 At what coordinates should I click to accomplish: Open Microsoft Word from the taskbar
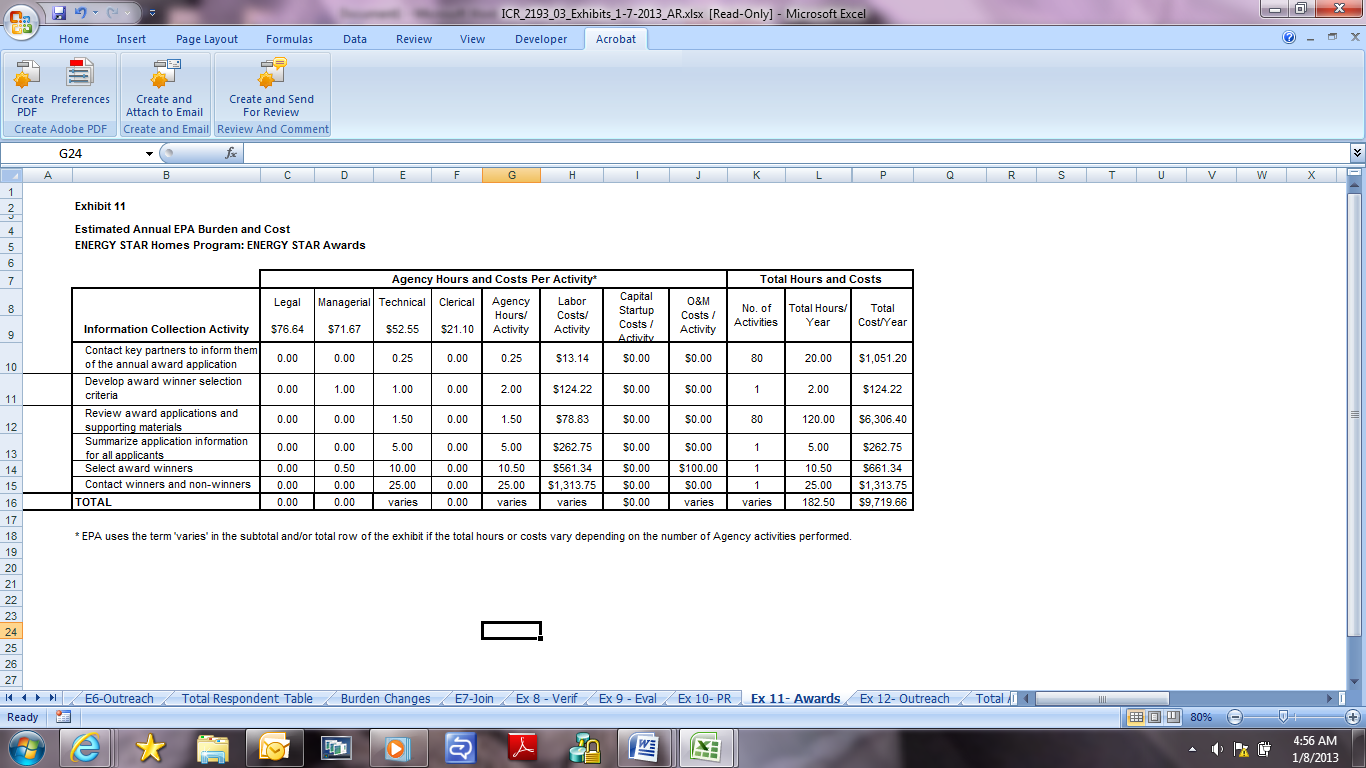[643, 747]
